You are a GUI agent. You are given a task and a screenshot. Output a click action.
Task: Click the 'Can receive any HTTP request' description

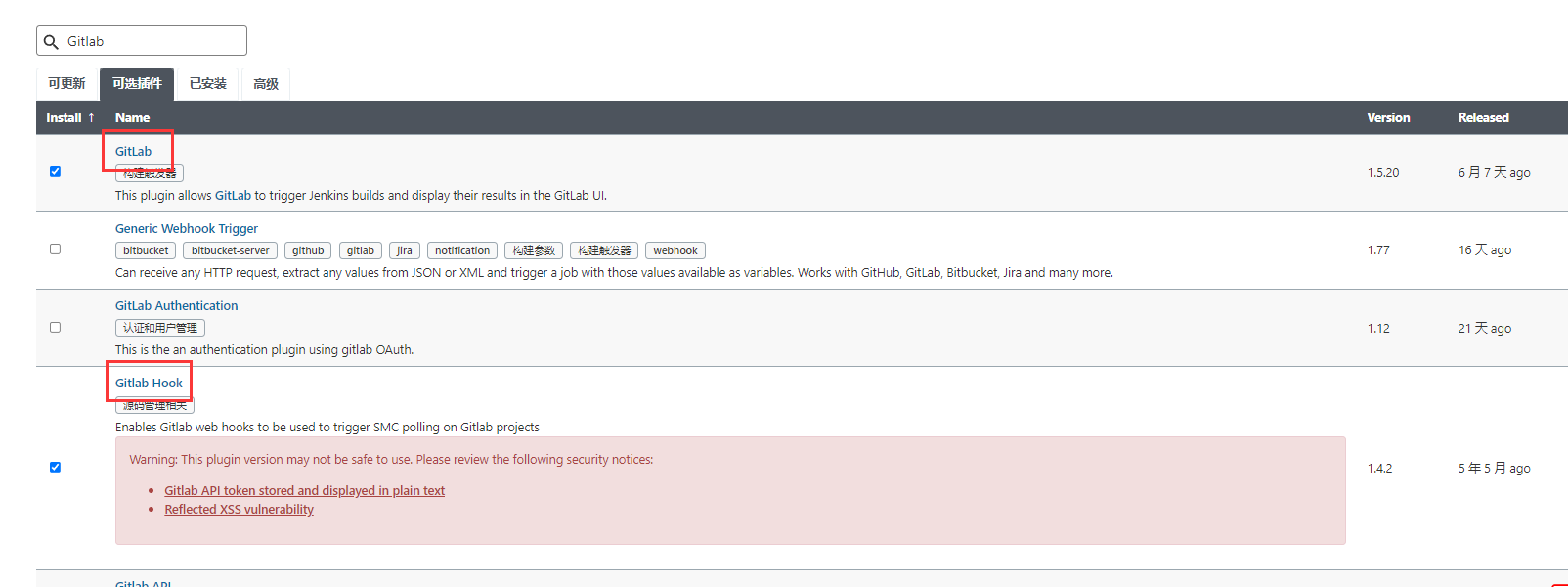point(614,273)
